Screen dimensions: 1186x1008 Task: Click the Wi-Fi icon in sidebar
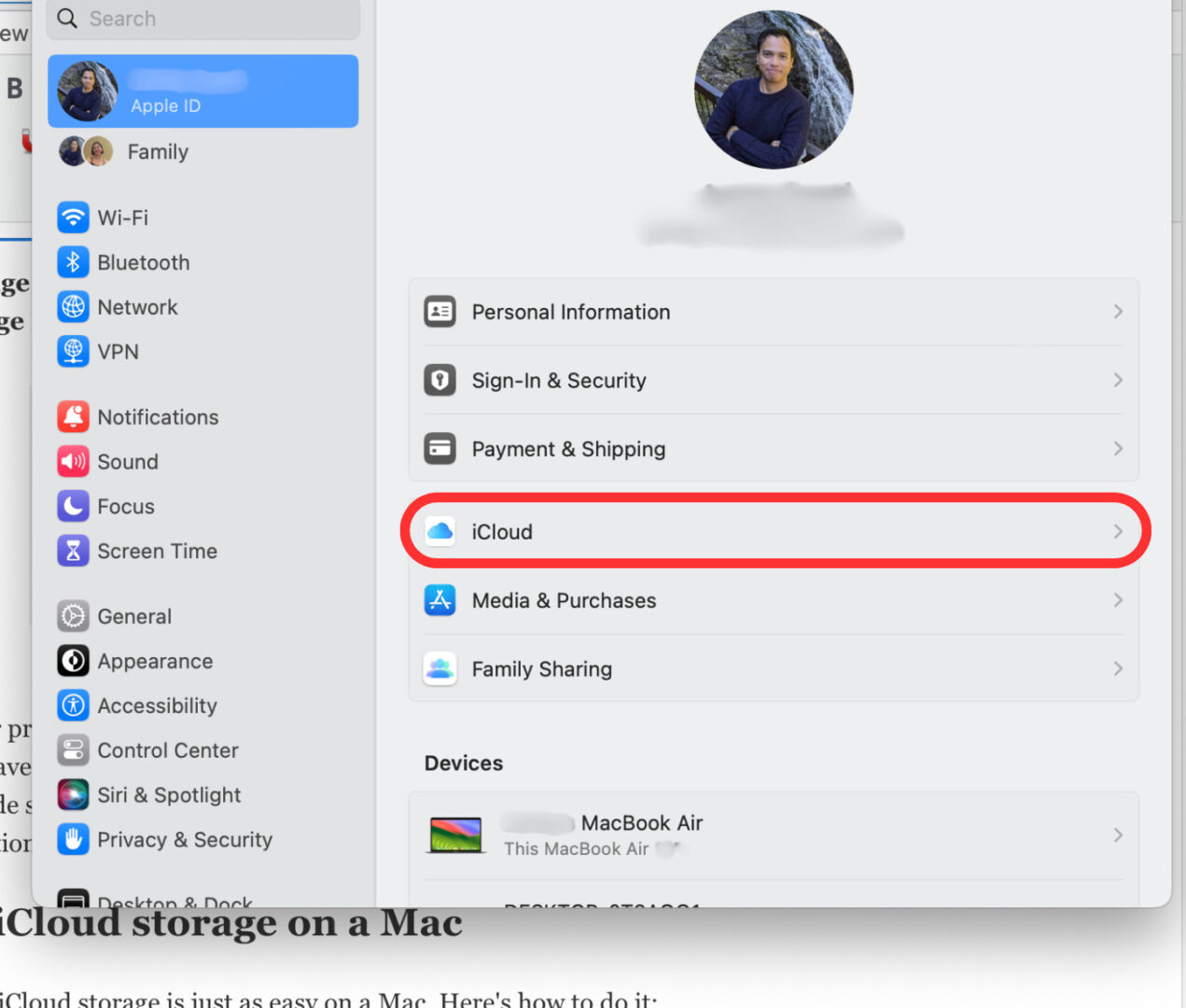tap(73, 217)
